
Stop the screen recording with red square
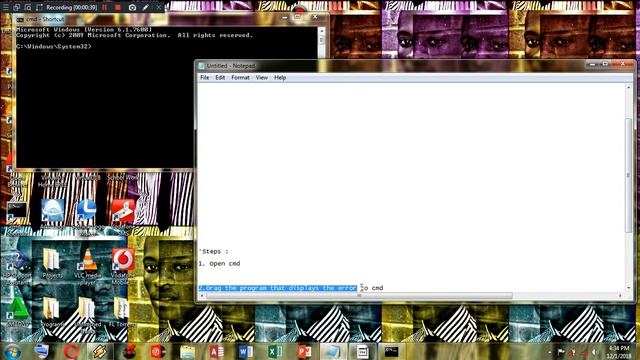[x=118, y=7]
